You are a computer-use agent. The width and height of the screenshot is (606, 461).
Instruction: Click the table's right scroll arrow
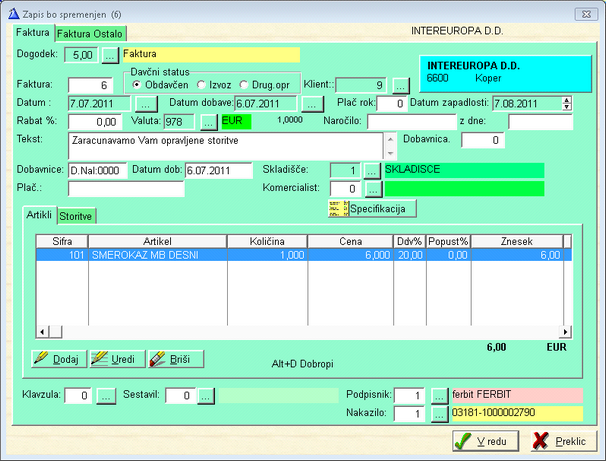(x=565, y=332)
